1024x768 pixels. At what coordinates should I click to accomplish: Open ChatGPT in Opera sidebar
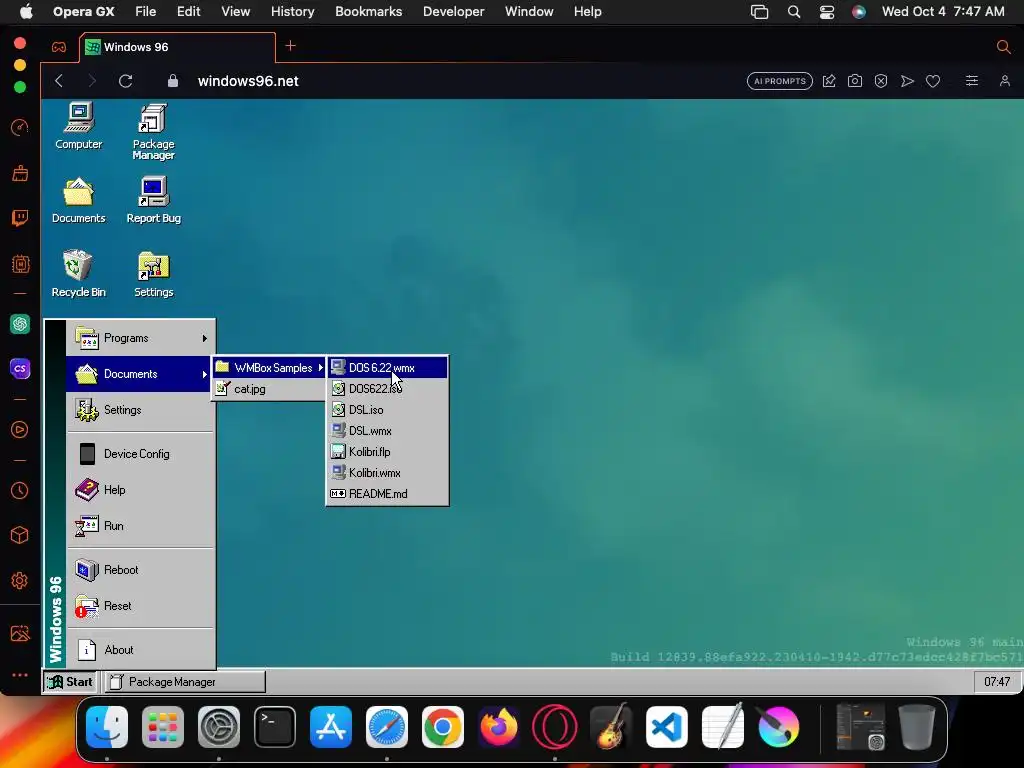20,324
